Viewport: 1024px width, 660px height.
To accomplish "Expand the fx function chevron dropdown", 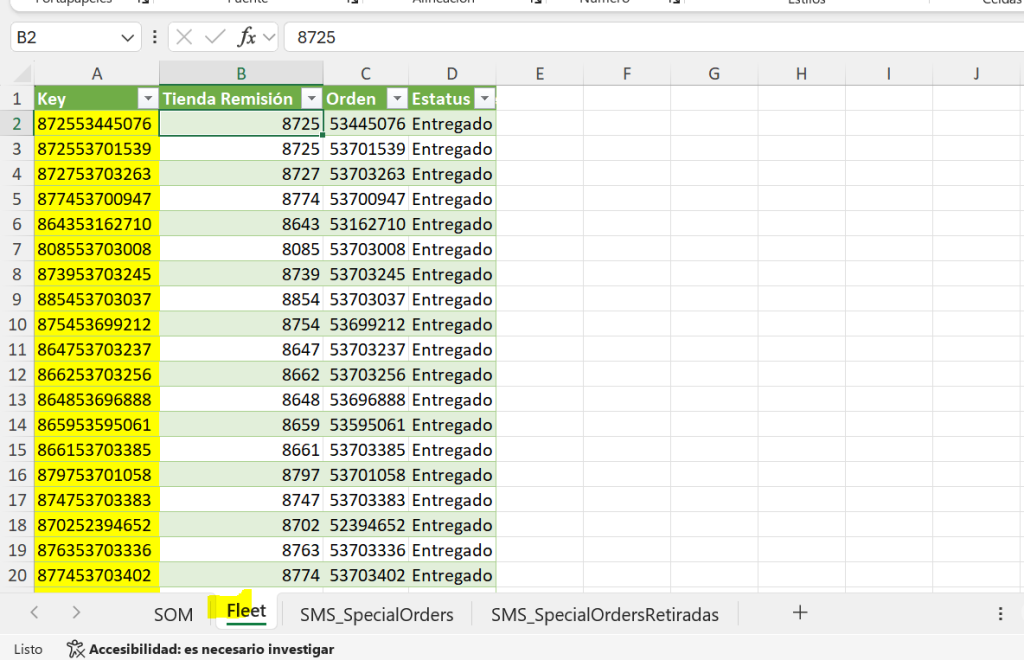I will 268,37.
